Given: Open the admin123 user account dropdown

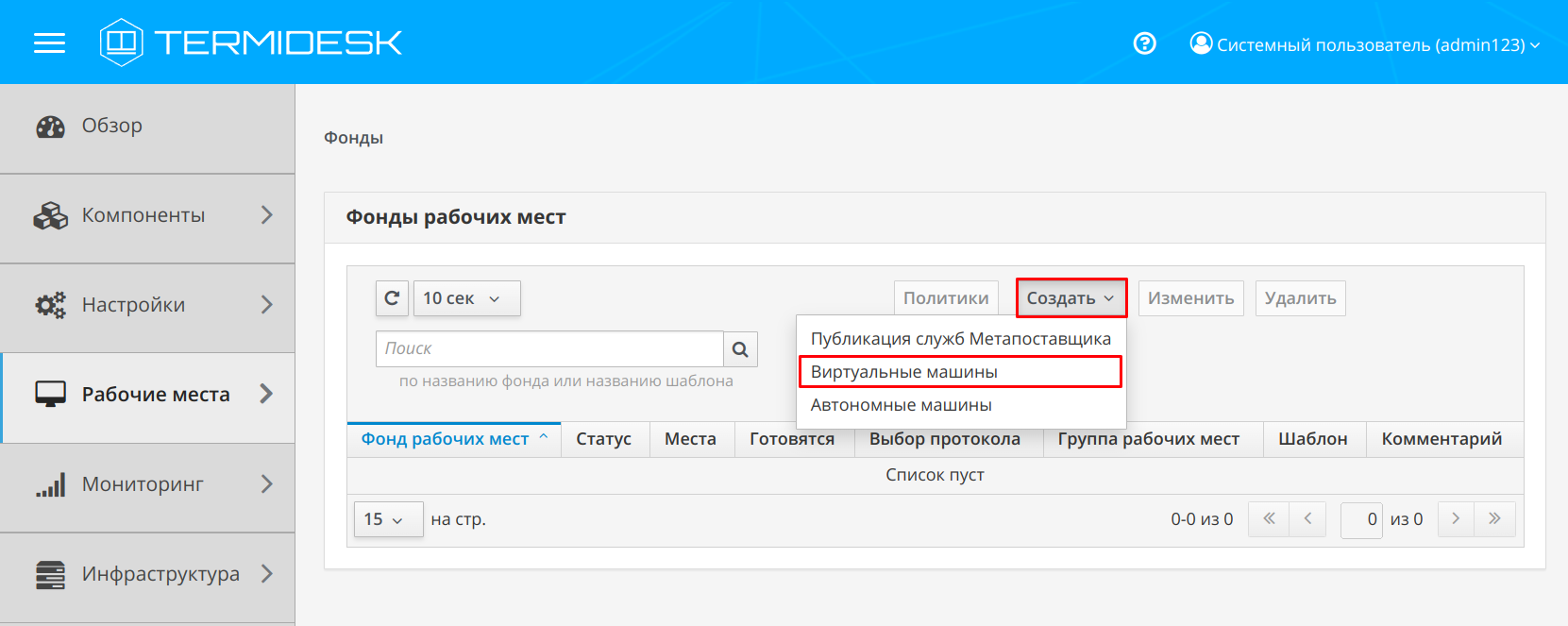Looking at the screenshot, I should pyautogui.click(x=1366, y=44).
